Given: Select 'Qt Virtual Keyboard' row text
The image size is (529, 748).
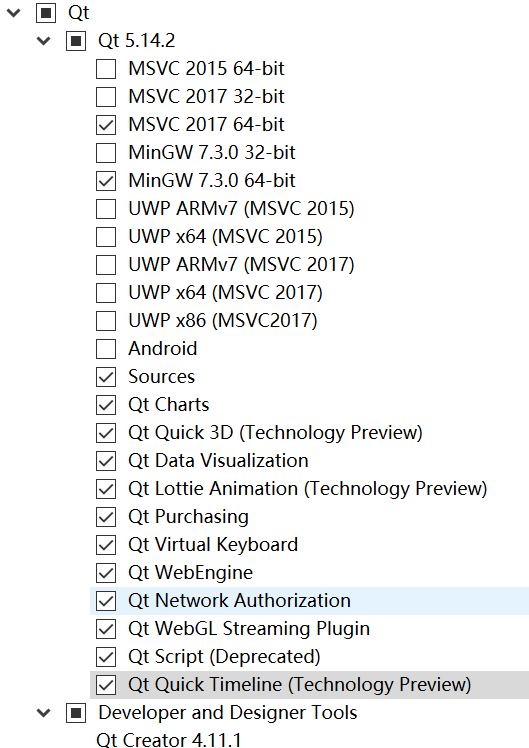Looking at the screenshot, I should [213, 545].
